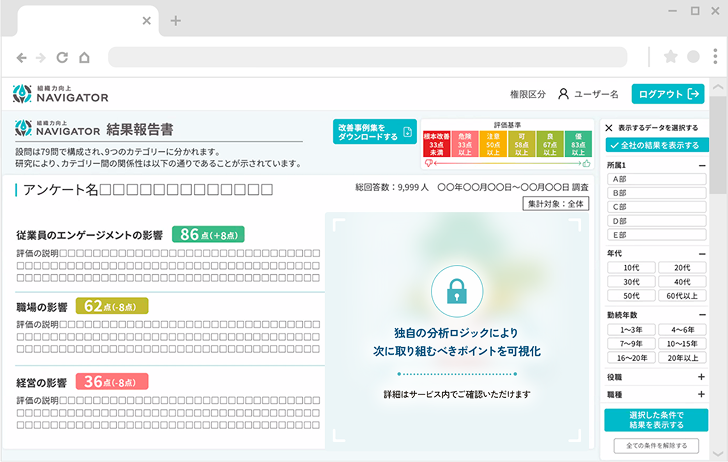The width and height of the screenshot is (728, 462).
Task: Select the 16〜20年 tenure filter
Action: coord(631,358)
